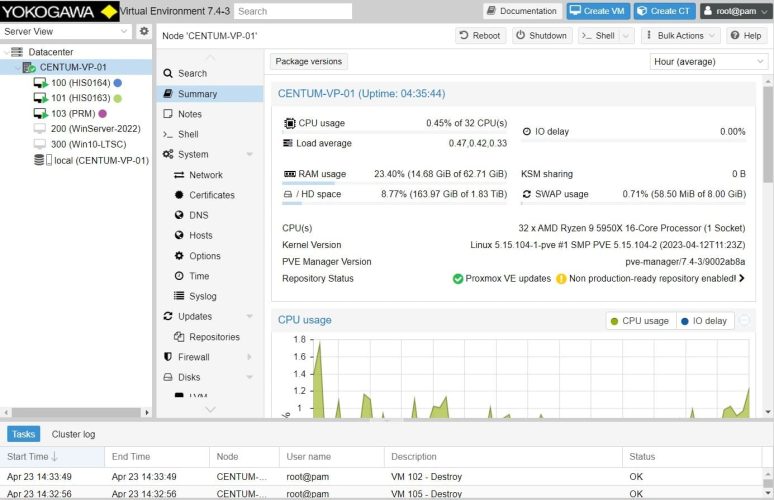Image resolution: width=774 pixels, height=500 pixels.
Task: Click the DNS globe icon
Action: pyautogui.click(x=179, y=215)
